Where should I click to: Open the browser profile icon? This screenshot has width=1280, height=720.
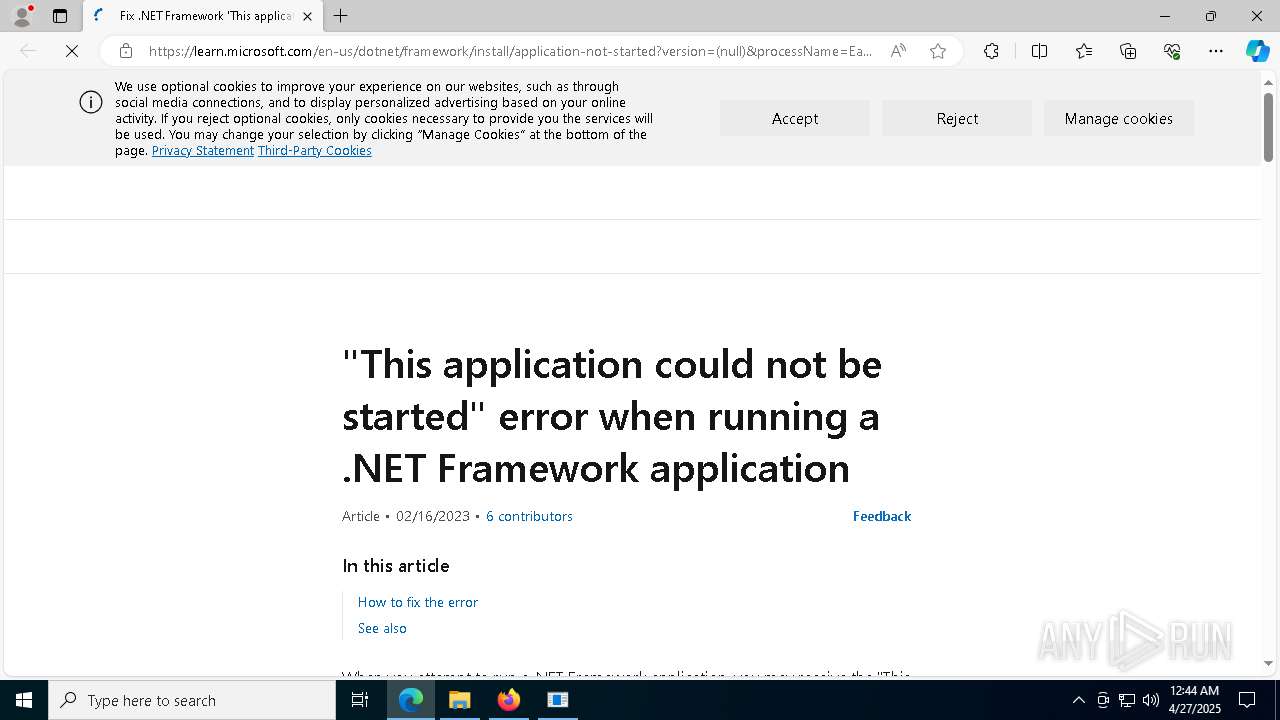21,16
